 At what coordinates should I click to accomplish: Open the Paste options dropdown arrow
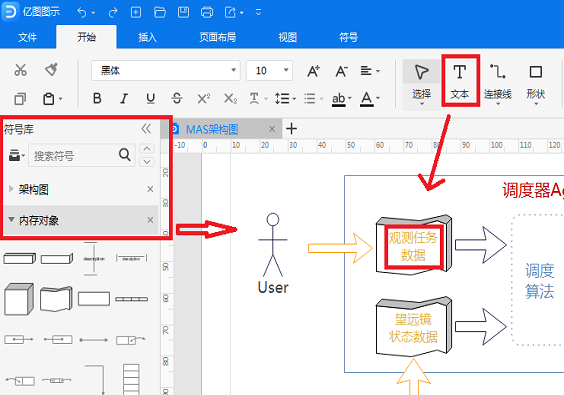(x=60, y=99)
